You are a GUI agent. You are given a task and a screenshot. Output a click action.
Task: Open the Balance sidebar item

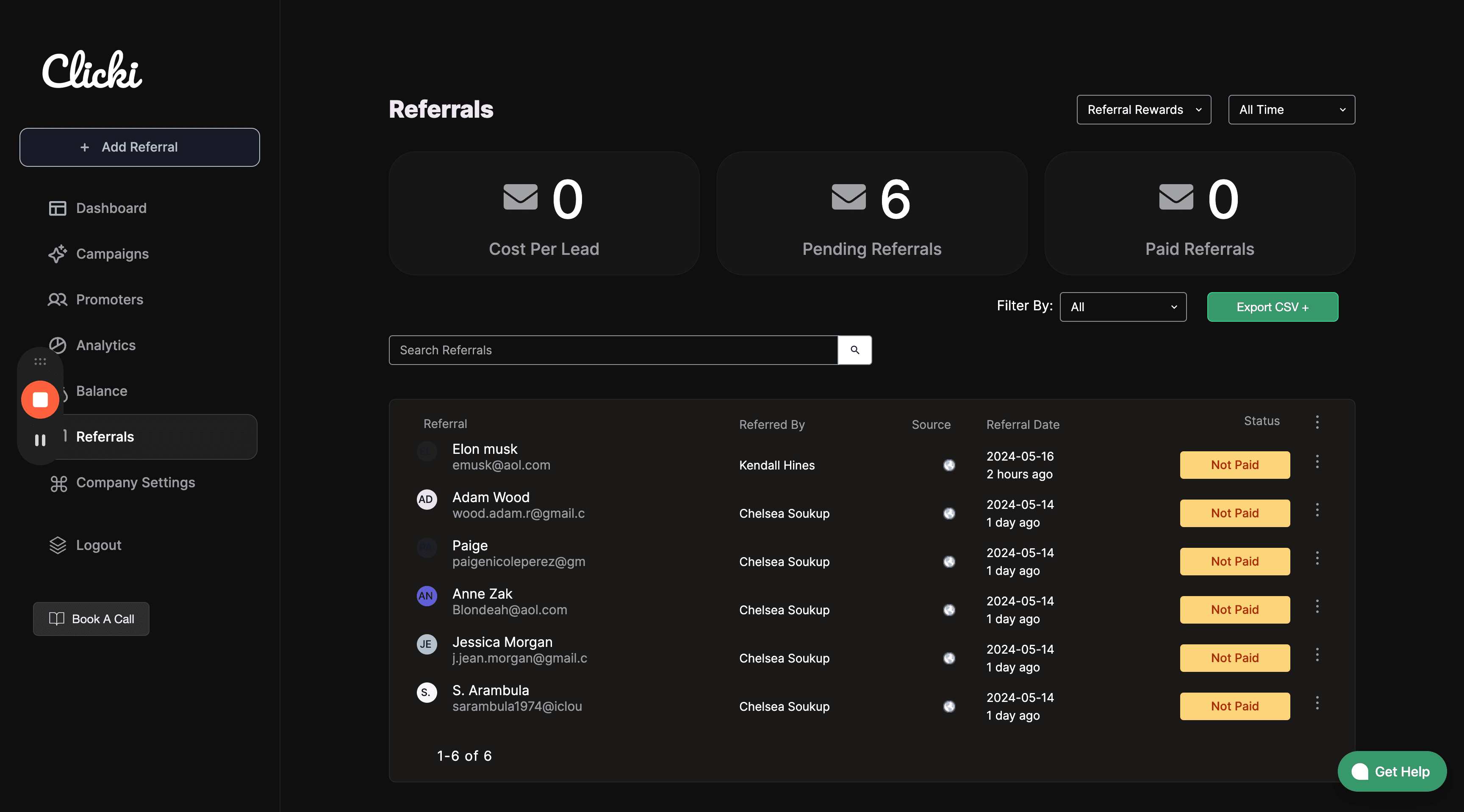[101, 391]
